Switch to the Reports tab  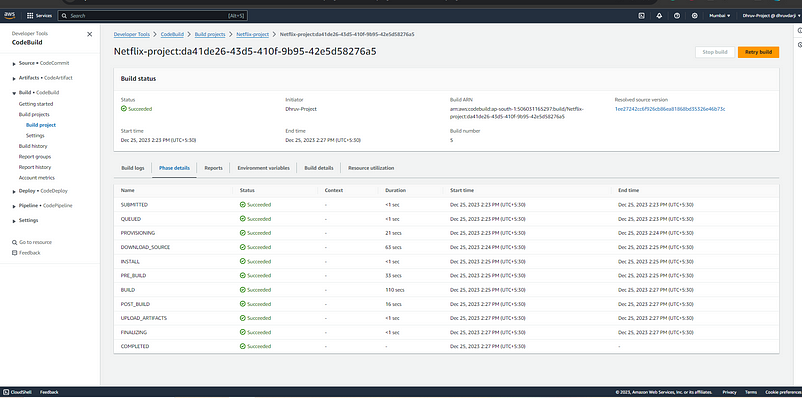213,168
